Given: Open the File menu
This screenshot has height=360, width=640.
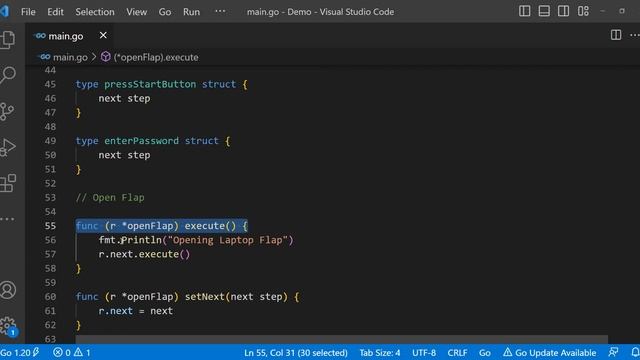Looking at the screenshot, I should (28, 12).
